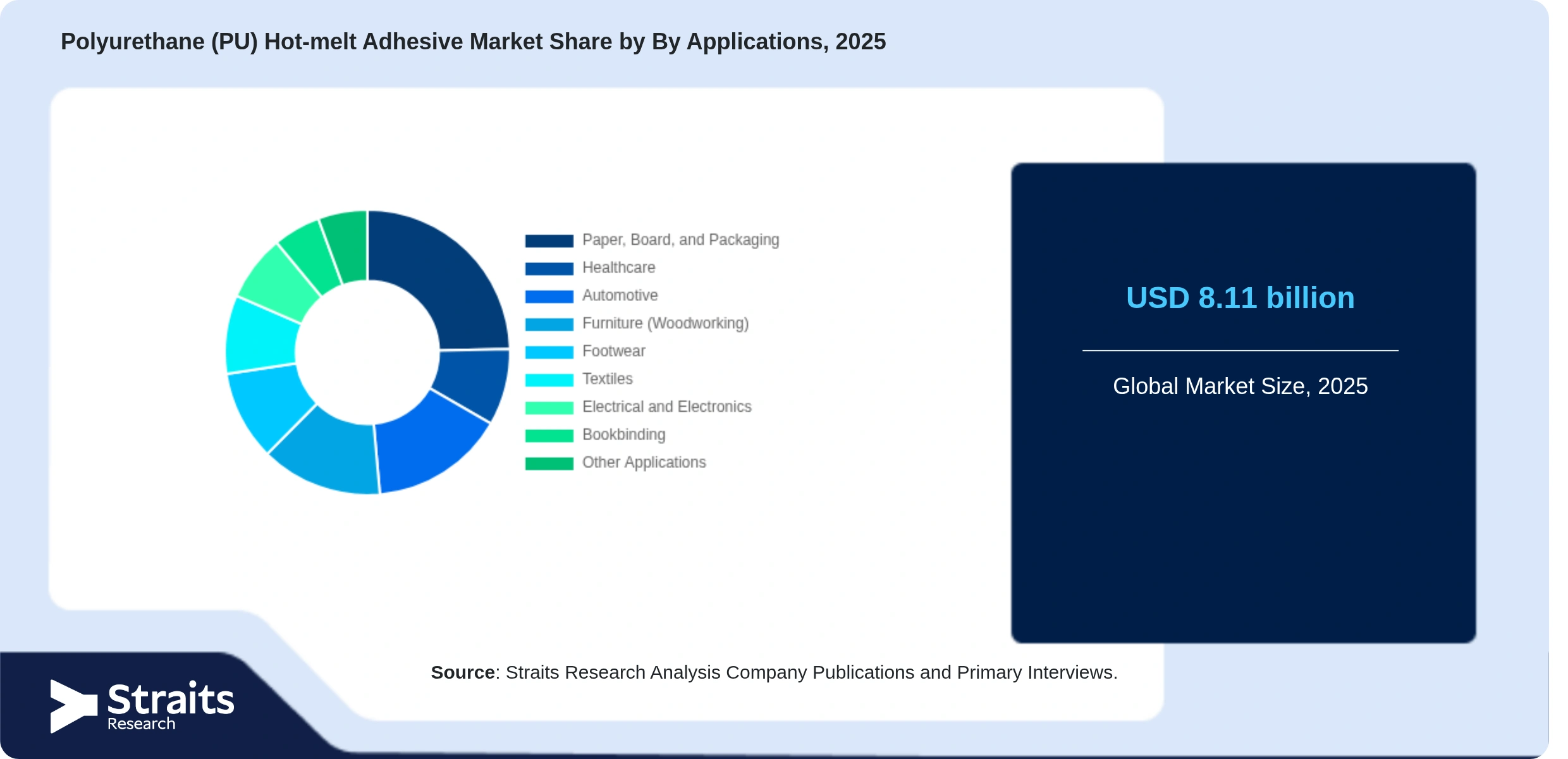Click the Straits Research logo icon
Viewport: 1568px width, 759px height.
point(73,707)
